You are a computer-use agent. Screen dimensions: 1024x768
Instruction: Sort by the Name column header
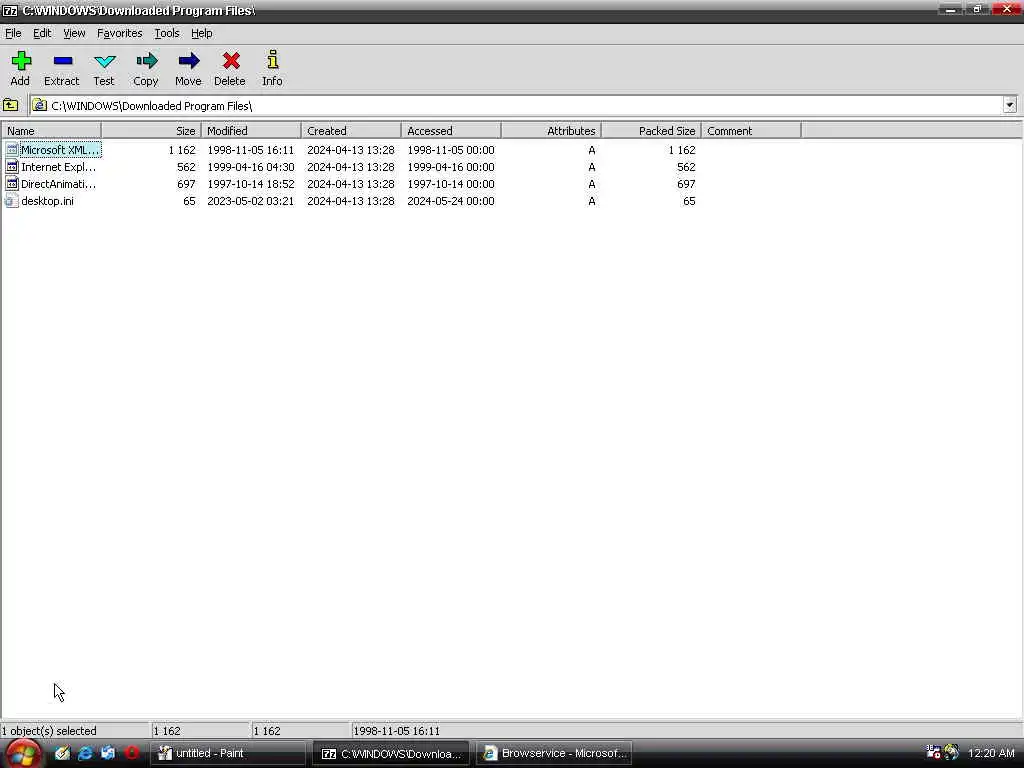click(51, 131)
